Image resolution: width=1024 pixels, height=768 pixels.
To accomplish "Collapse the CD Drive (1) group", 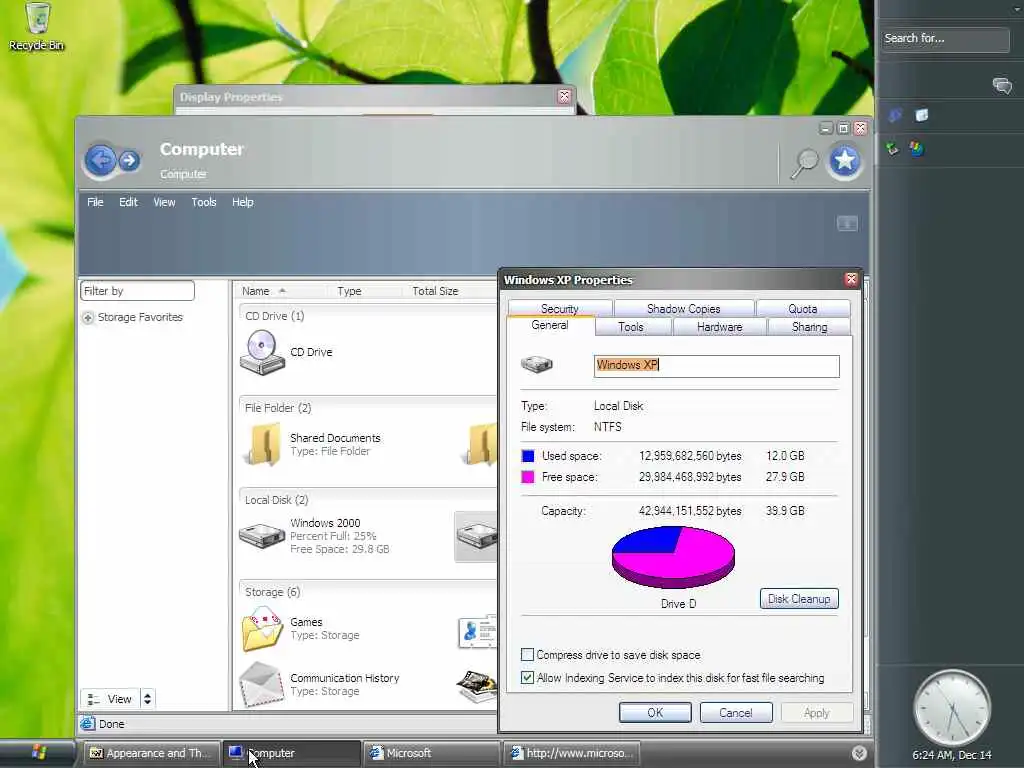I will click(x=274, y=316).
